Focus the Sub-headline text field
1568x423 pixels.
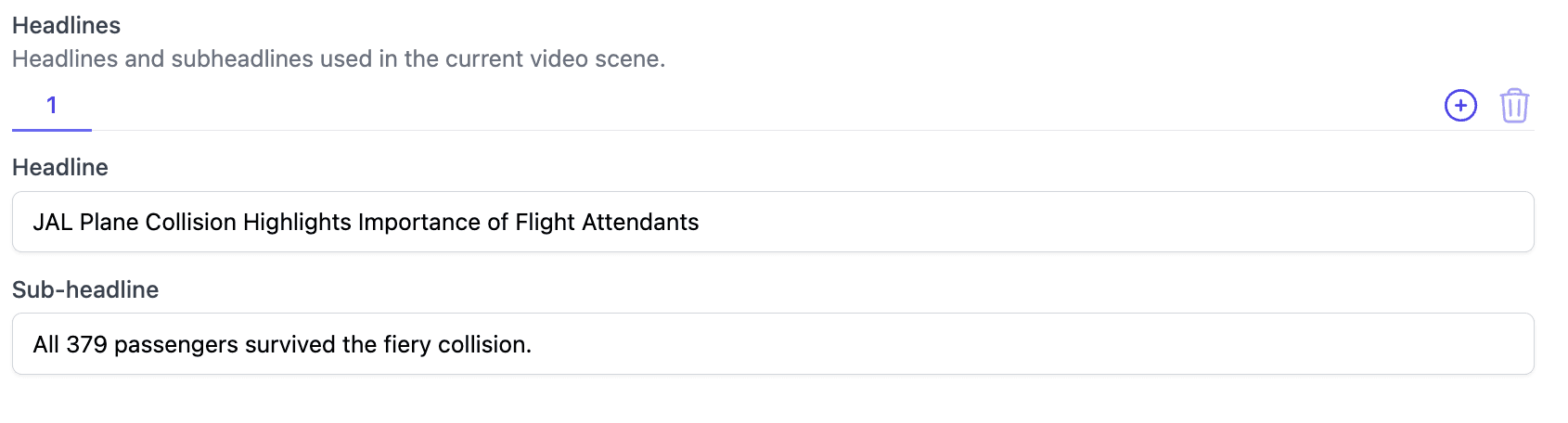(x=1021, y=345)
